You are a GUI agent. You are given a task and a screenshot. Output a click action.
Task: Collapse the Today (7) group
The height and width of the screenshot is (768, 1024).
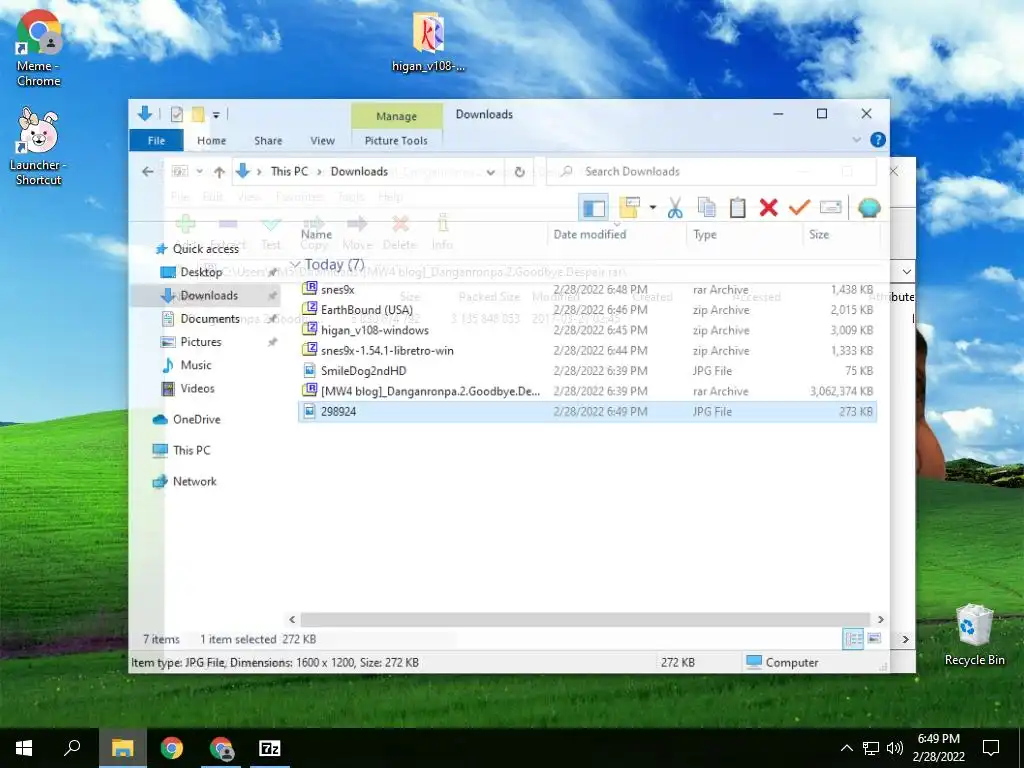coord(295,264)
